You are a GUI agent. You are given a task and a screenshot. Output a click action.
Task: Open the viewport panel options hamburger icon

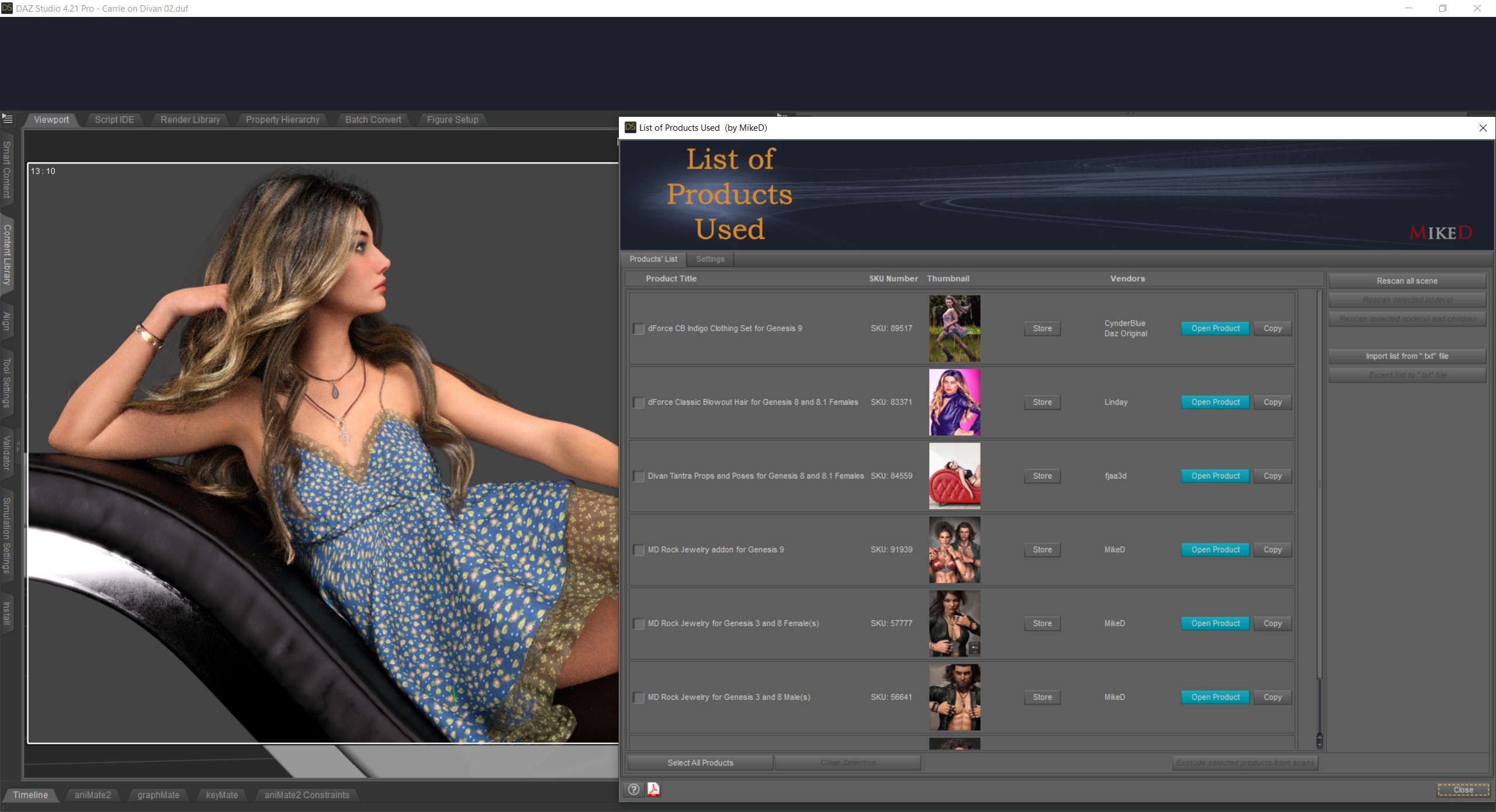tap(8, 119)
